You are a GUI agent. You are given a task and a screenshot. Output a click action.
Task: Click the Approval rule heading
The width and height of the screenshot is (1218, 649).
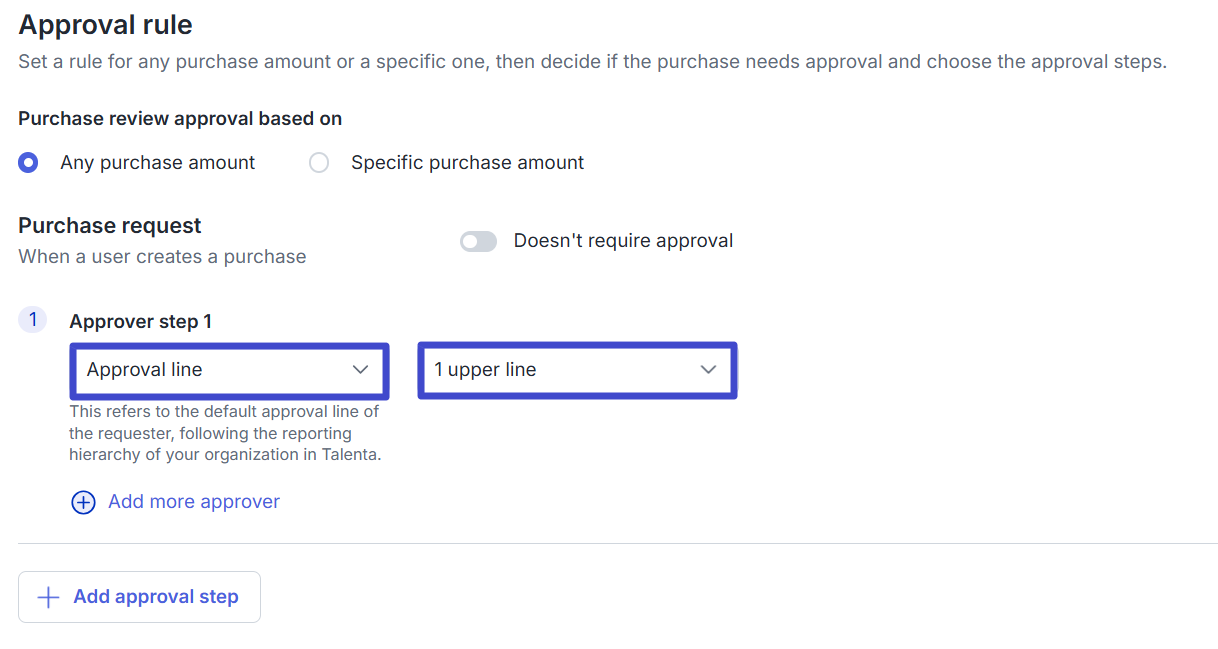[x=105, y=24]
